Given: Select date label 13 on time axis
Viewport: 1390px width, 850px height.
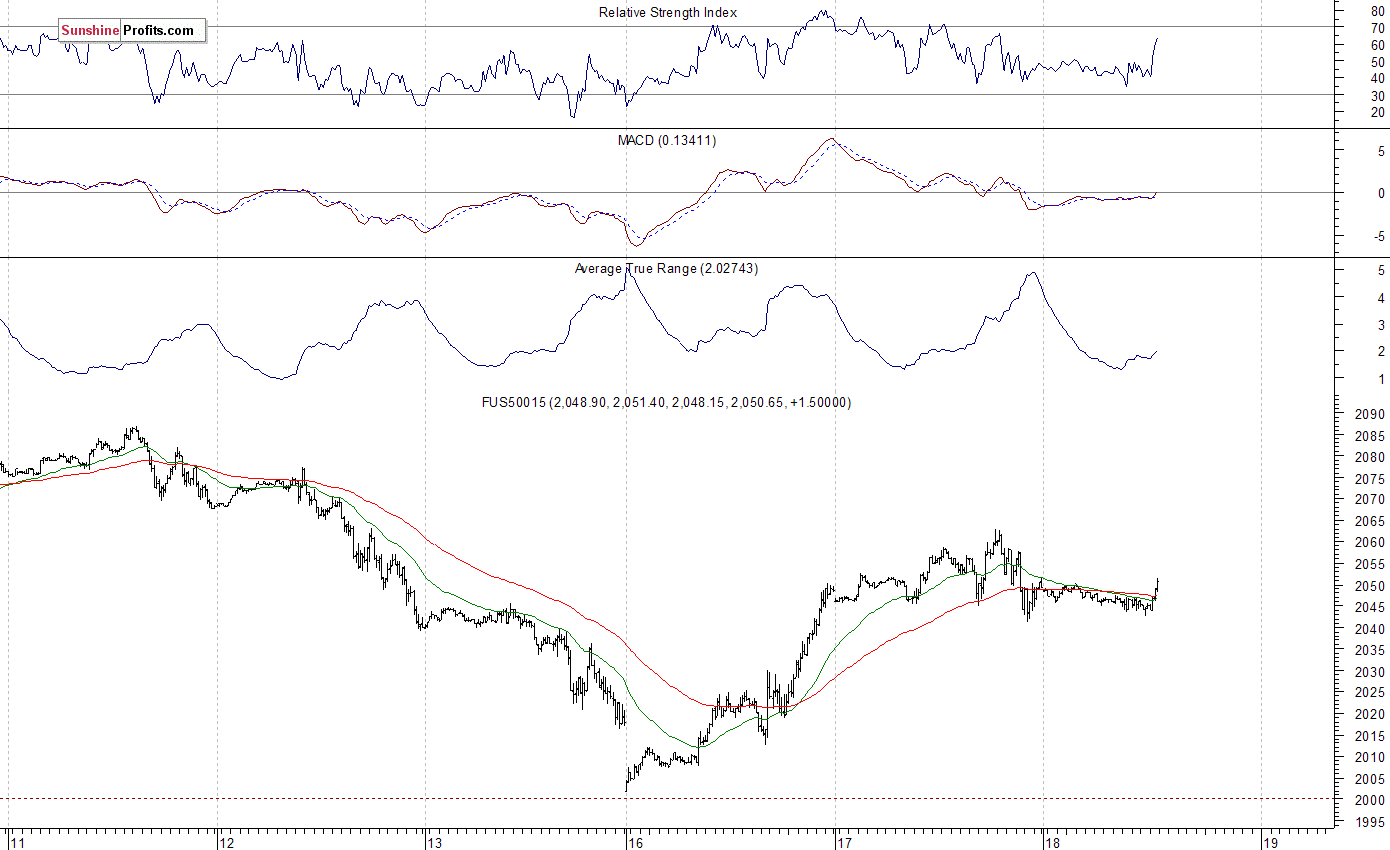Looking at the screenshot, I should point(433,842).
